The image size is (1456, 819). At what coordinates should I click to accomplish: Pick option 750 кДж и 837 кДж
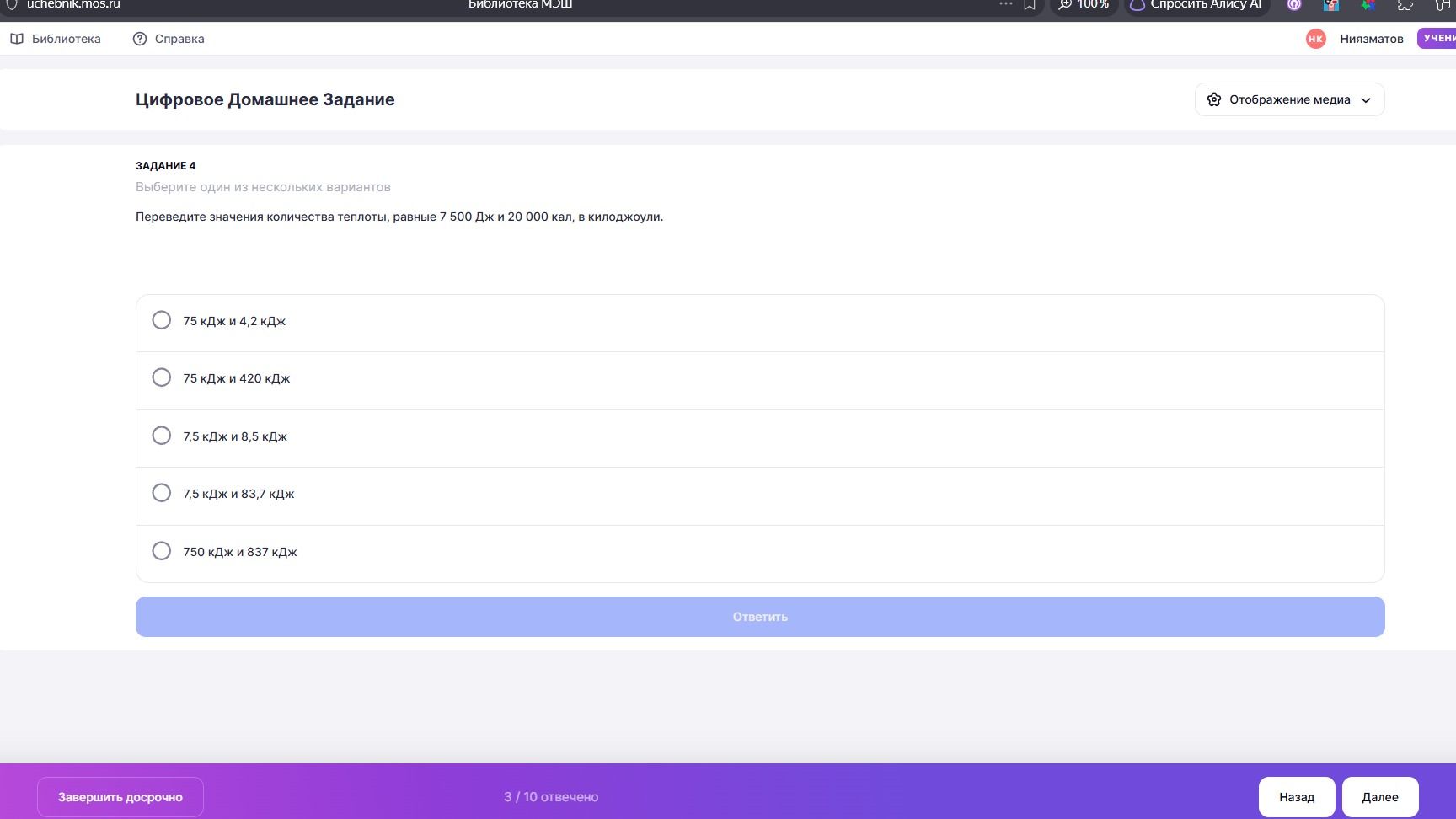coord(760,552)
